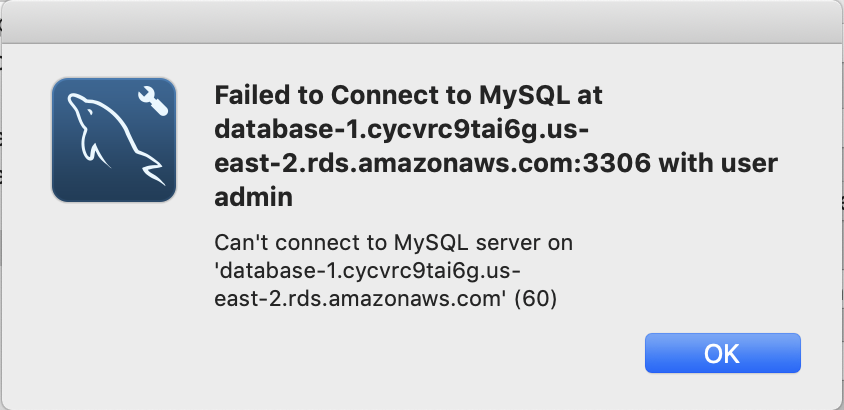Click the OK button to dismiss error
The height and width of the screenshot is (410, 844).
(x=722, y=353)
